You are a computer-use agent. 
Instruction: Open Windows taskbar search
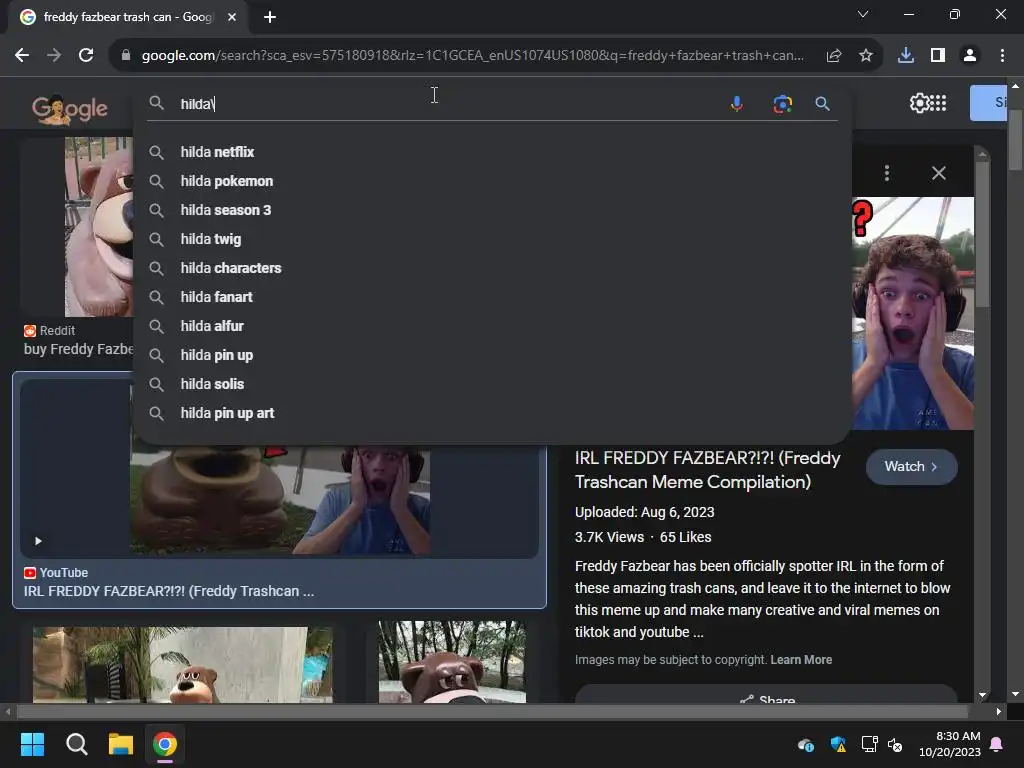click(x=76, y=744)
